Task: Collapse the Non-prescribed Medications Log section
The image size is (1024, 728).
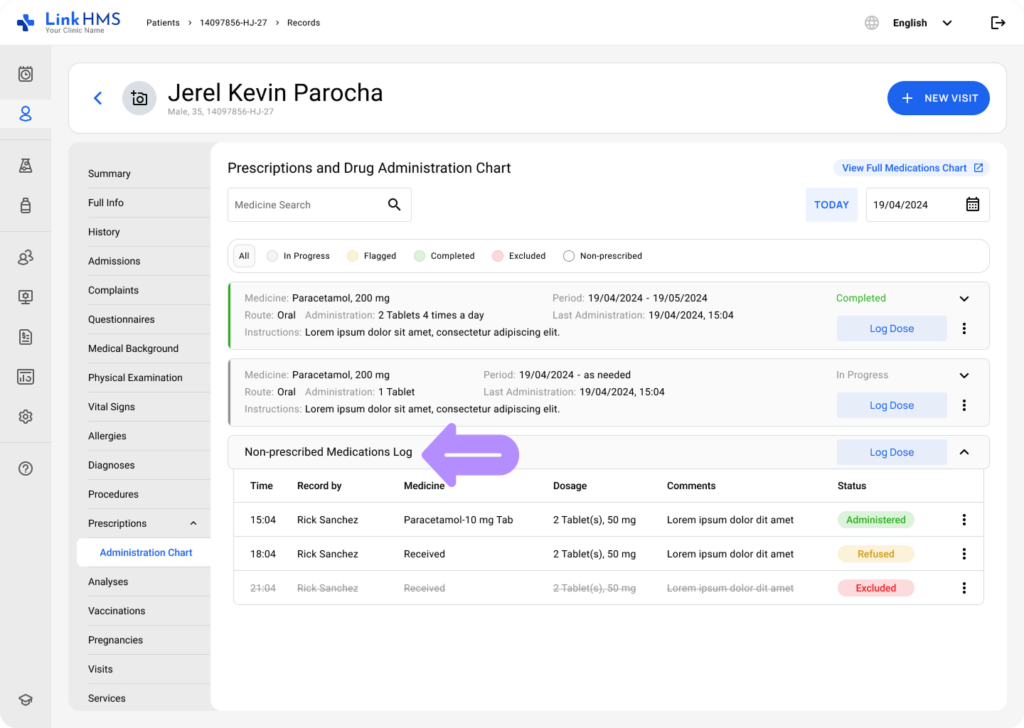Action: click(964, 452)
